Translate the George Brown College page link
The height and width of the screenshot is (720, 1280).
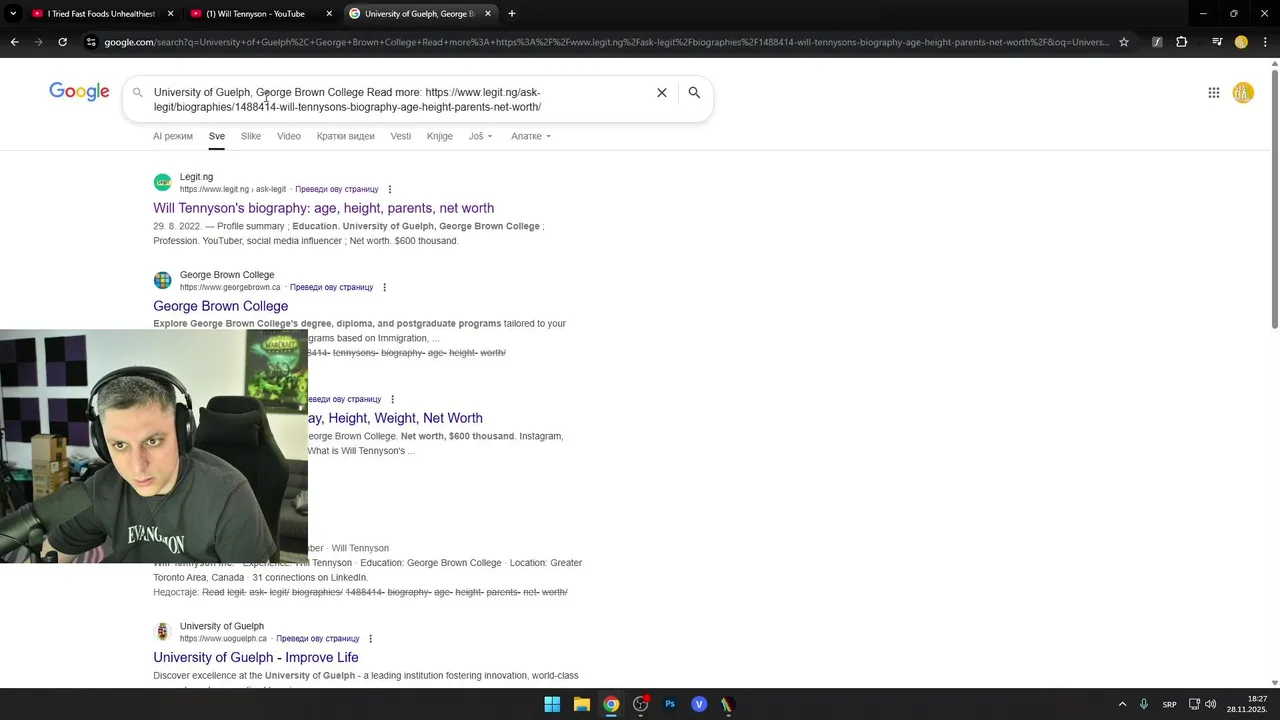(x=331, y=287)
